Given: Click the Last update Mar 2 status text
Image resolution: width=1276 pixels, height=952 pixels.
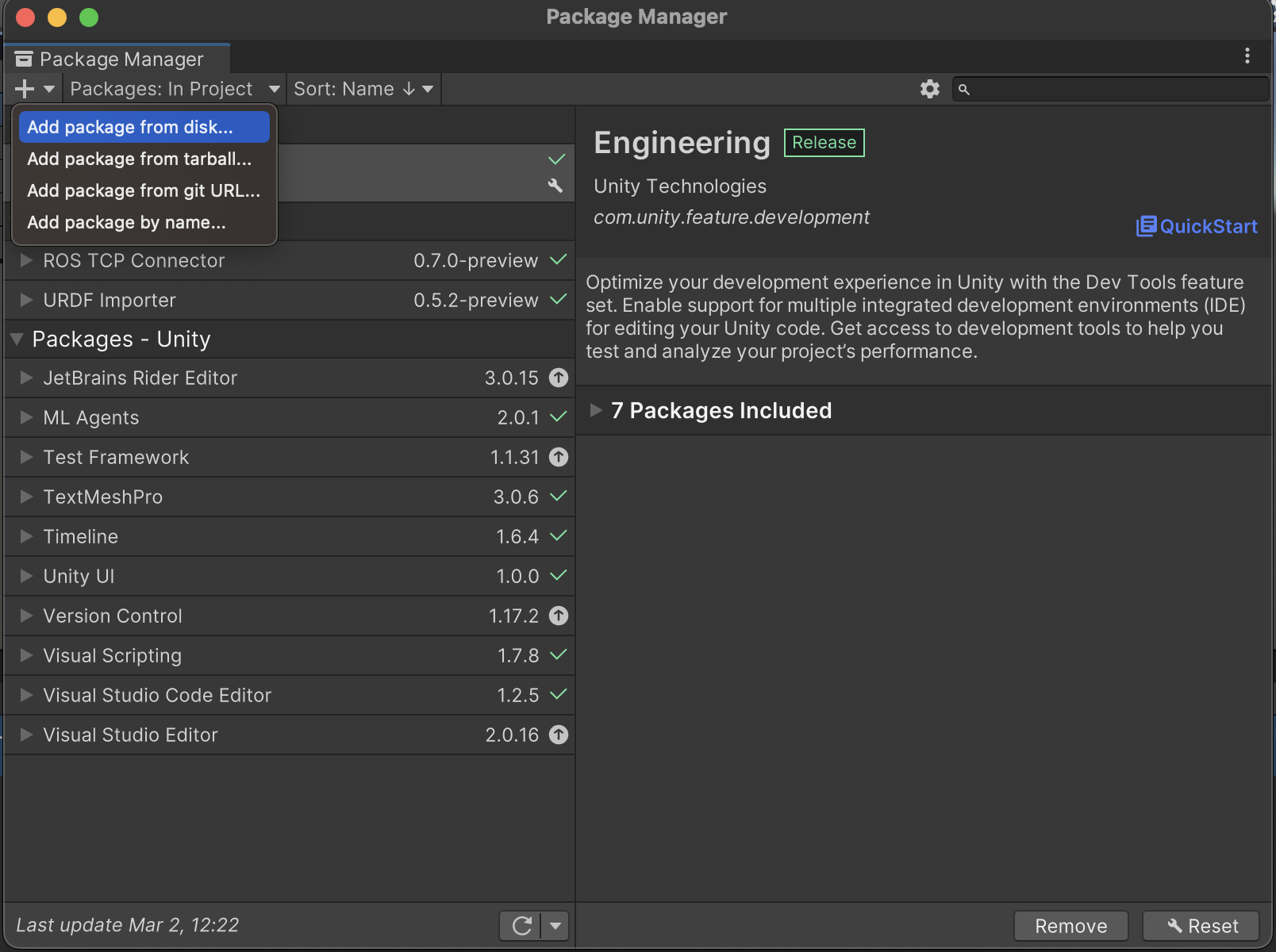Looking at the screenshot, I should (128, 925).
